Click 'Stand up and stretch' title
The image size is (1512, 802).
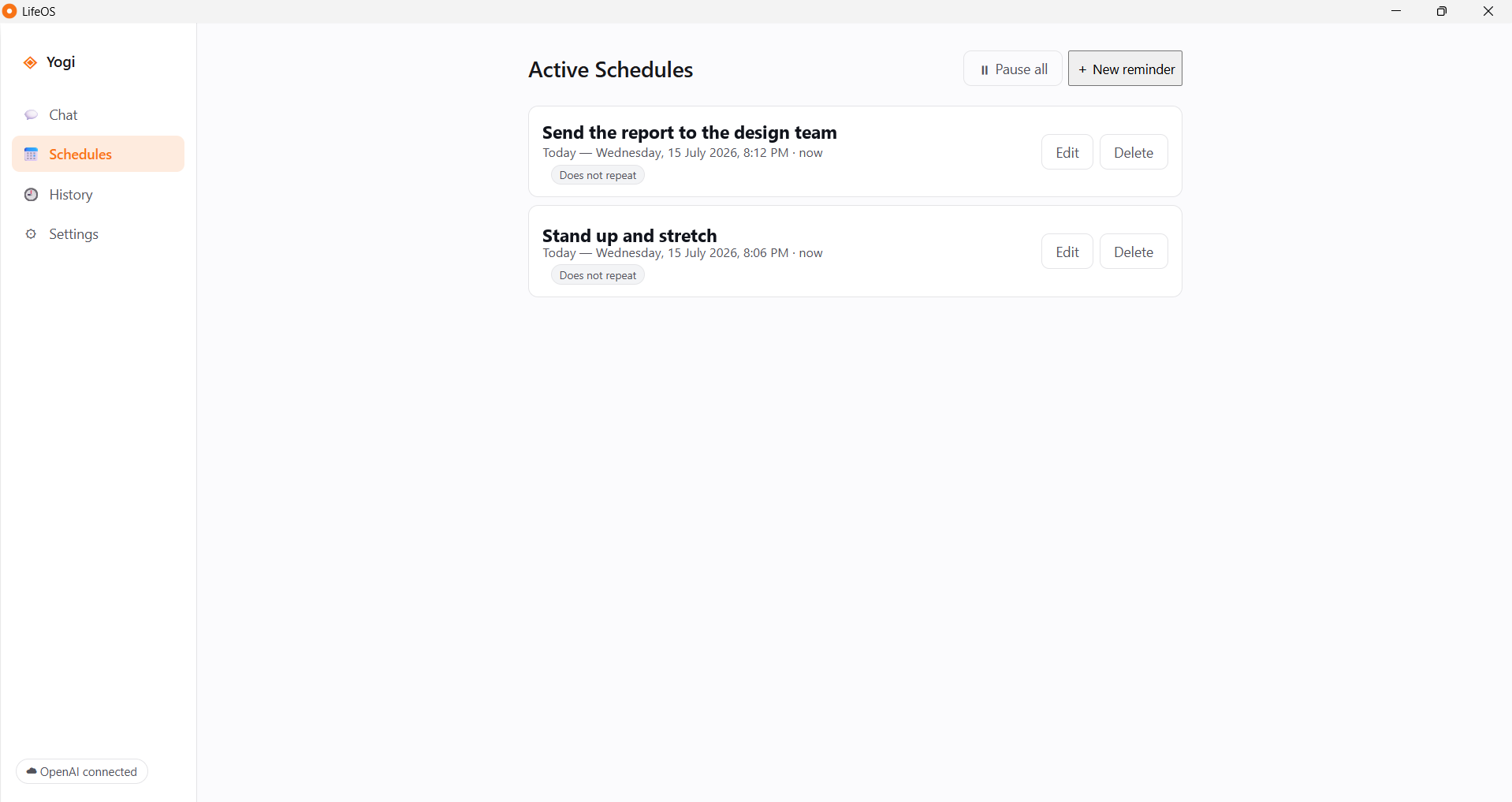[629, 236]
